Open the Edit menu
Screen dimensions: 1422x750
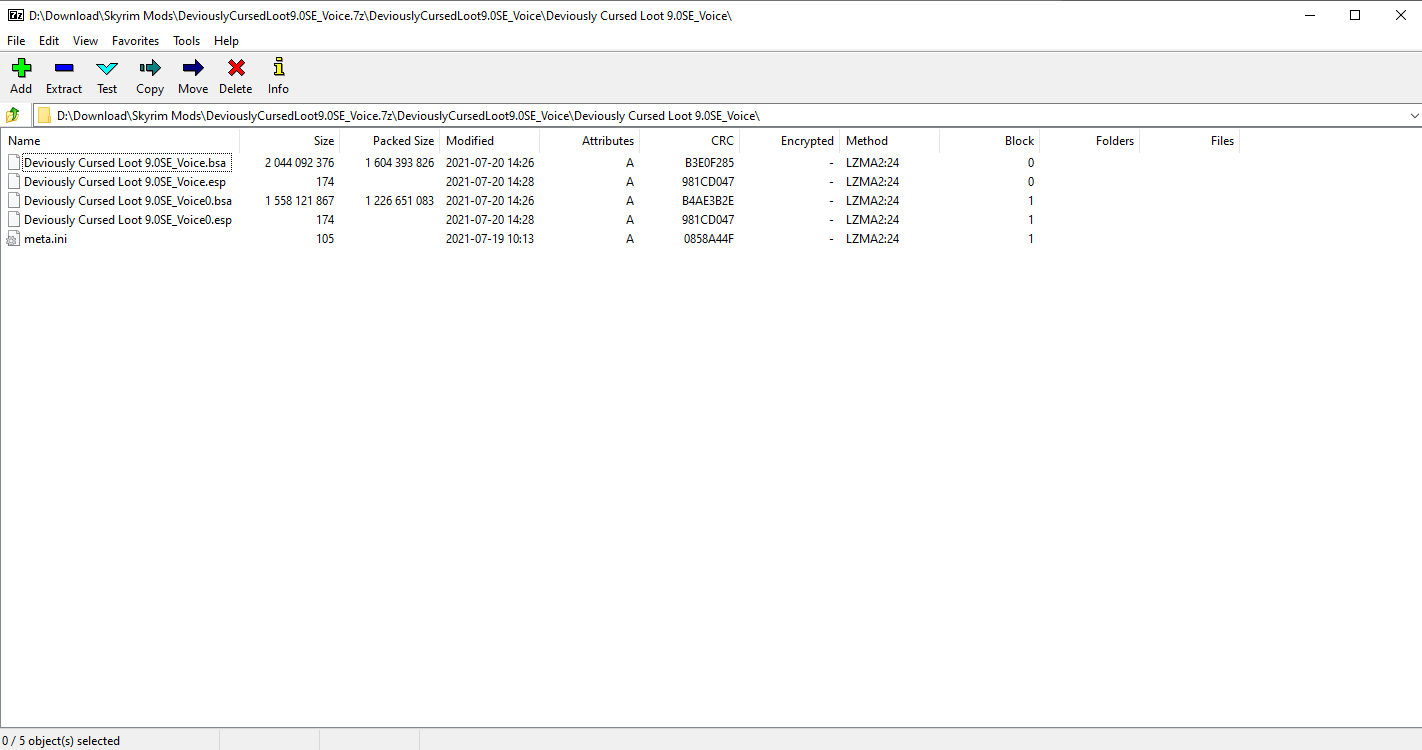pos(49,41)
